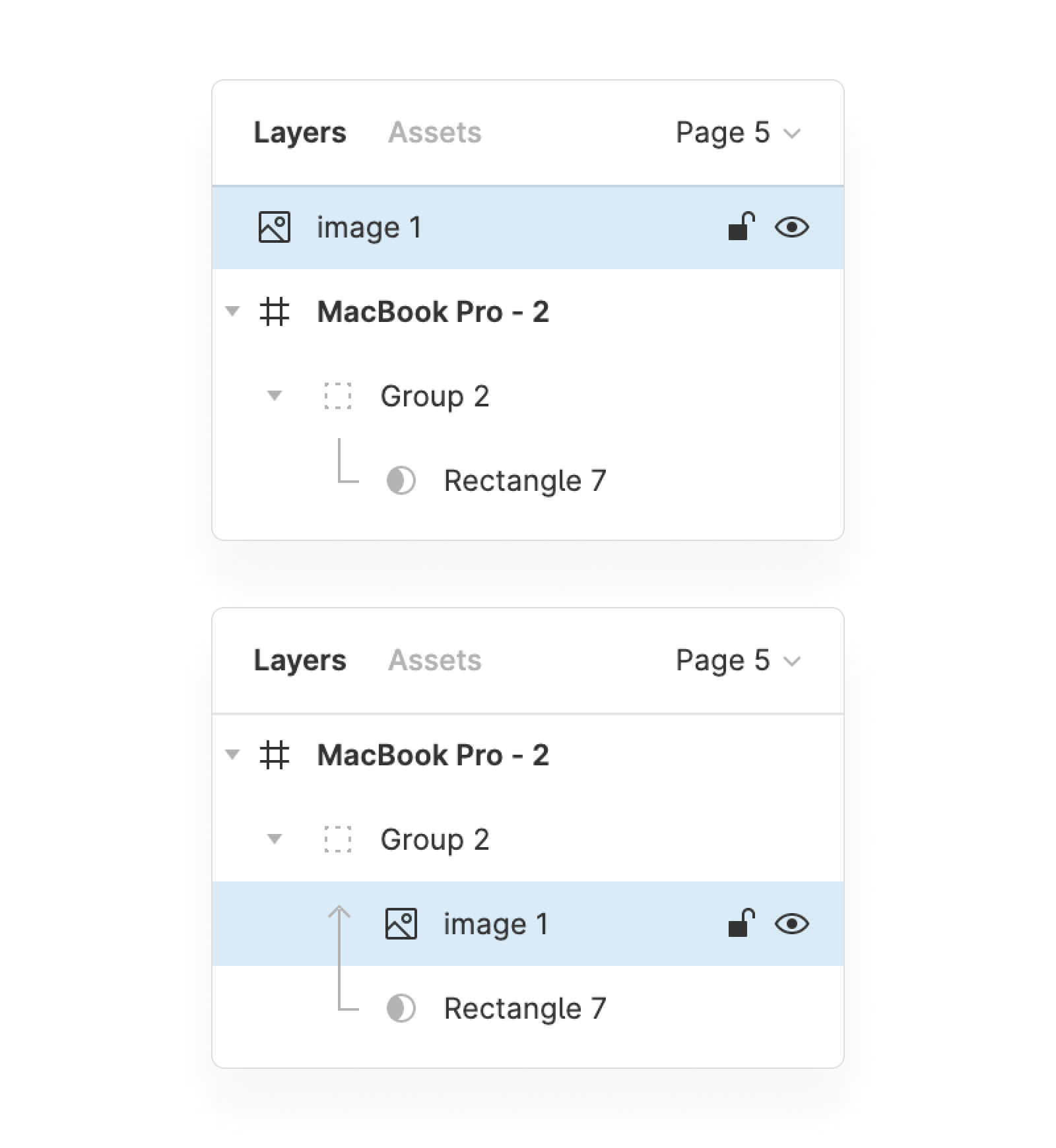The height and width of the screenshot is (1148, 1056).
Task: Click image icon of top panel's image 1
Action: coord(274,228)
